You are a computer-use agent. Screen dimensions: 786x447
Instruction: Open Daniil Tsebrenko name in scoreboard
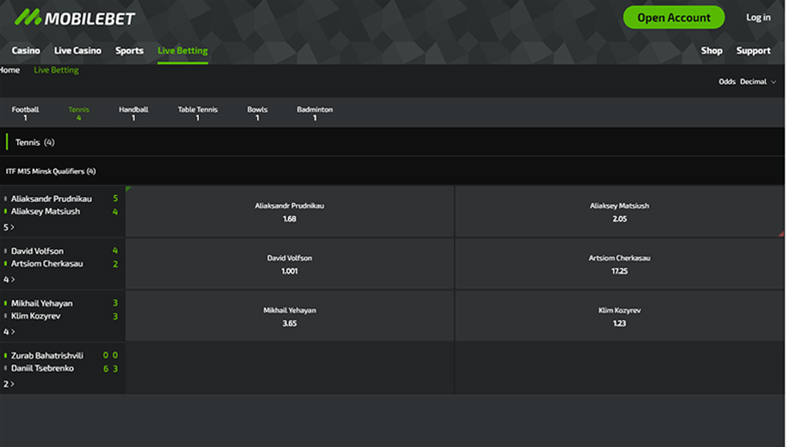(43, 368)
